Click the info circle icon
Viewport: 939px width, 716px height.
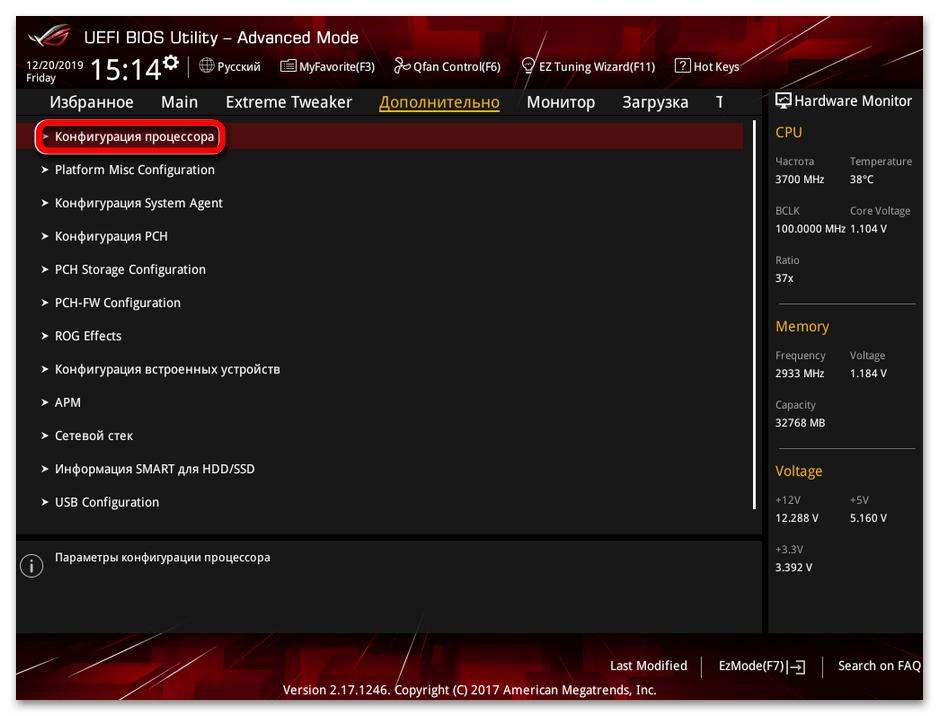pyautogui.click(x=32, y=566)
